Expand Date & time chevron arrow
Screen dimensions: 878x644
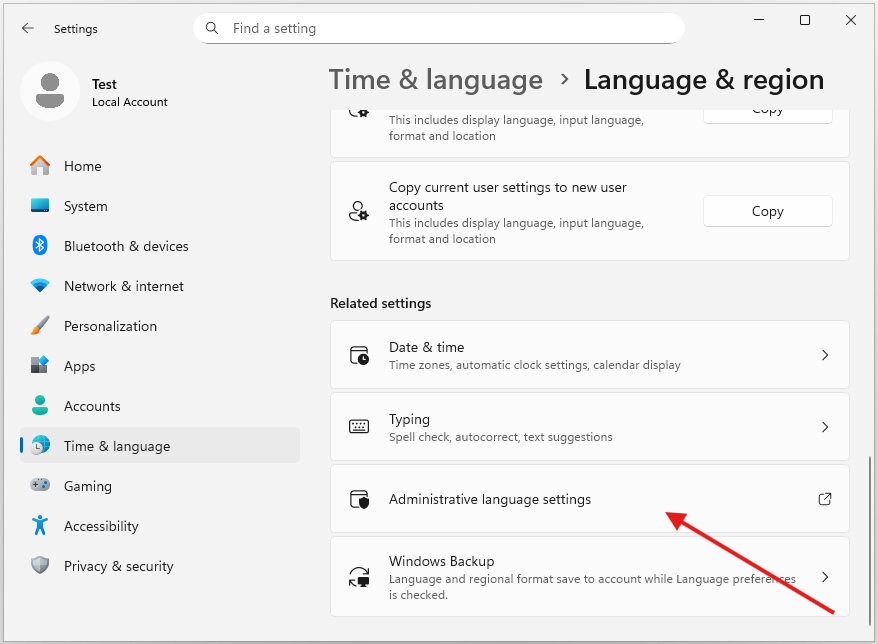[x=825, y=355]
